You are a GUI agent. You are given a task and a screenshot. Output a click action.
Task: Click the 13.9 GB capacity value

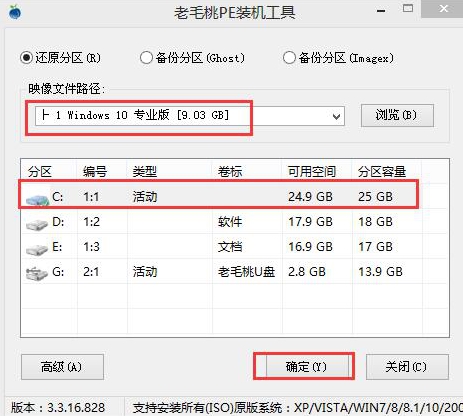click(380, 272)
